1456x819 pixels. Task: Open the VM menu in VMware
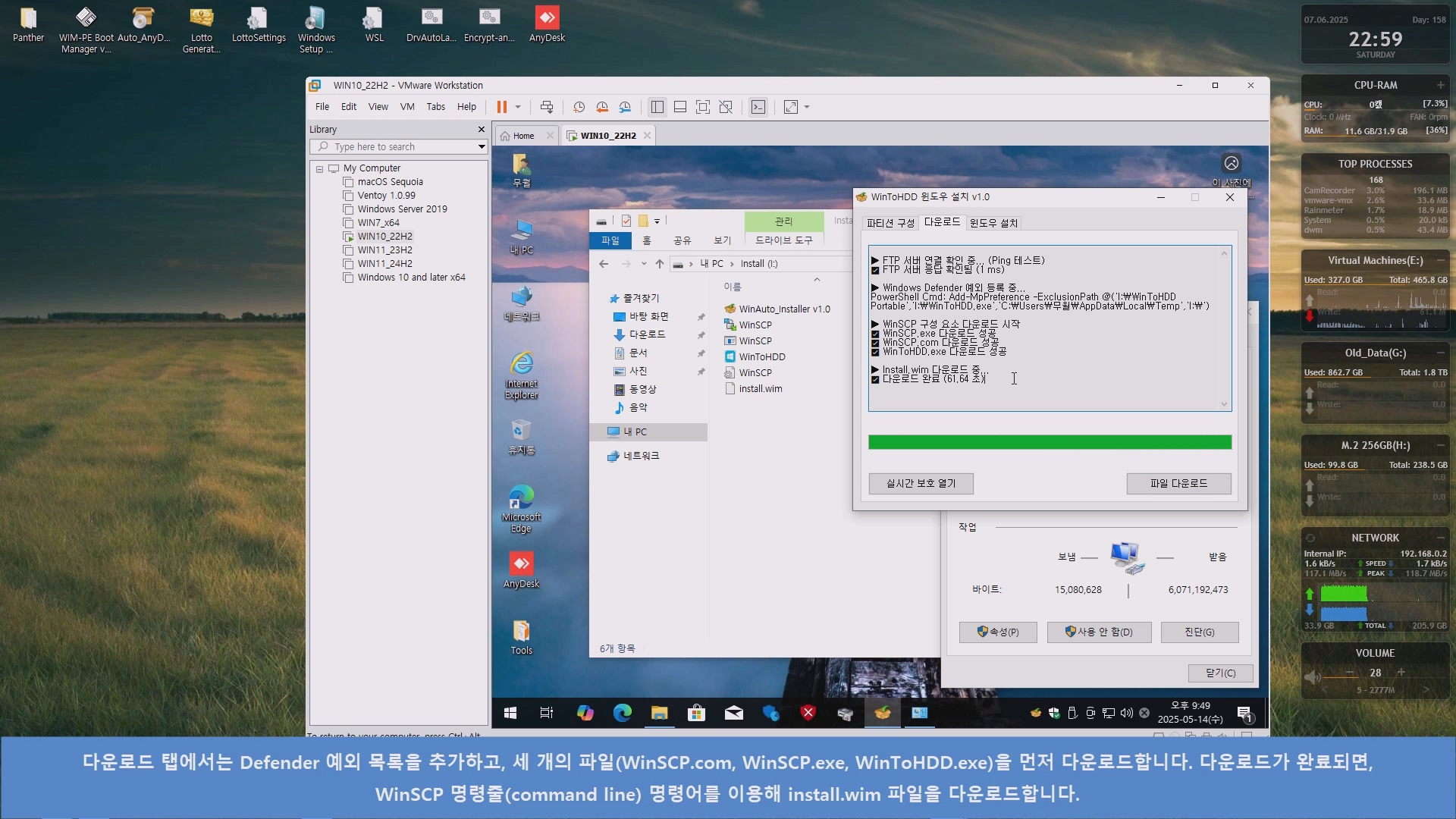tap(407, 107)
